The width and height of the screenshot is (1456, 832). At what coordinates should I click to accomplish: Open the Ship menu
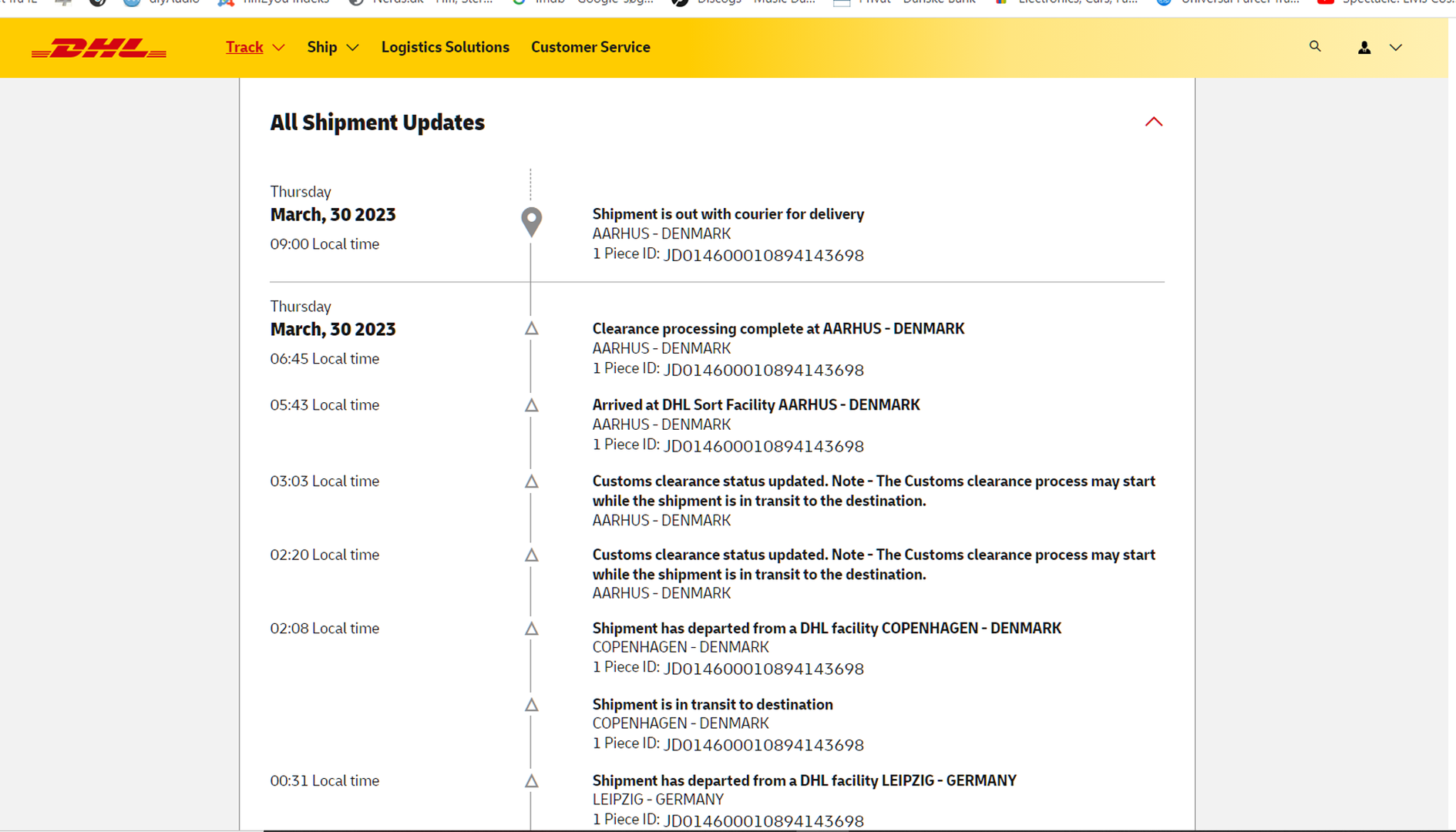pyautogui.click(x=322, y=47)
